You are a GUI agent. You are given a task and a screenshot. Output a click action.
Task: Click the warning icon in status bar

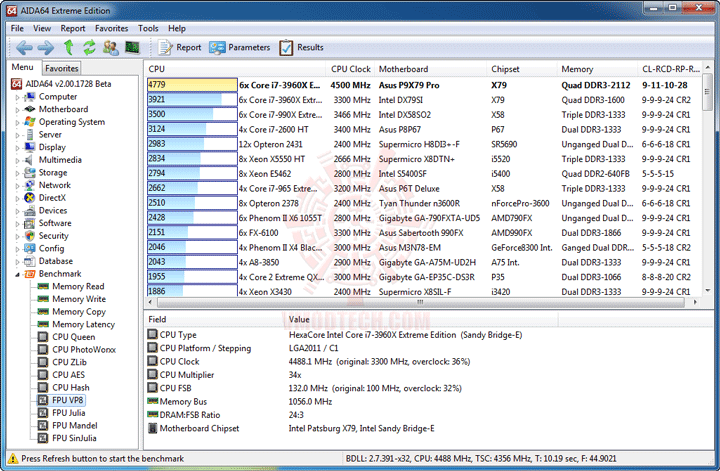[x=13, y=458]
